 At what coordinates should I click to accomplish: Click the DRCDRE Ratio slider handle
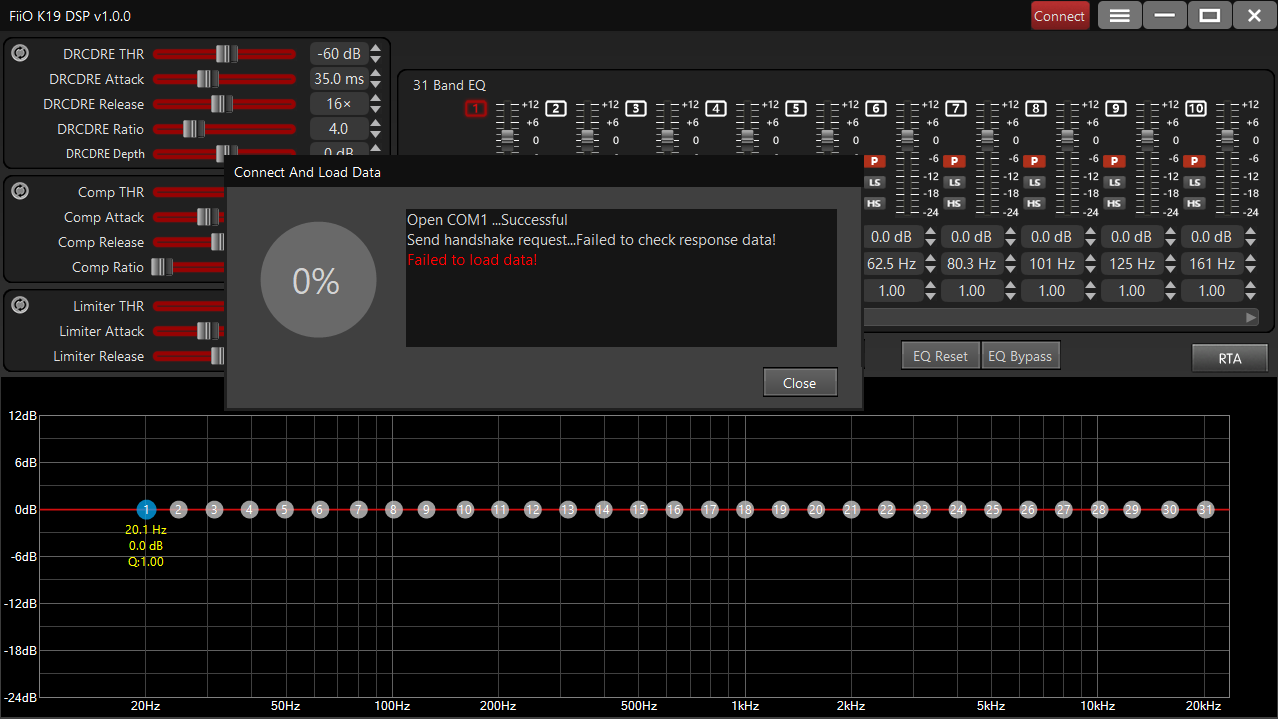pyautogui.click(x=193, y=129)
